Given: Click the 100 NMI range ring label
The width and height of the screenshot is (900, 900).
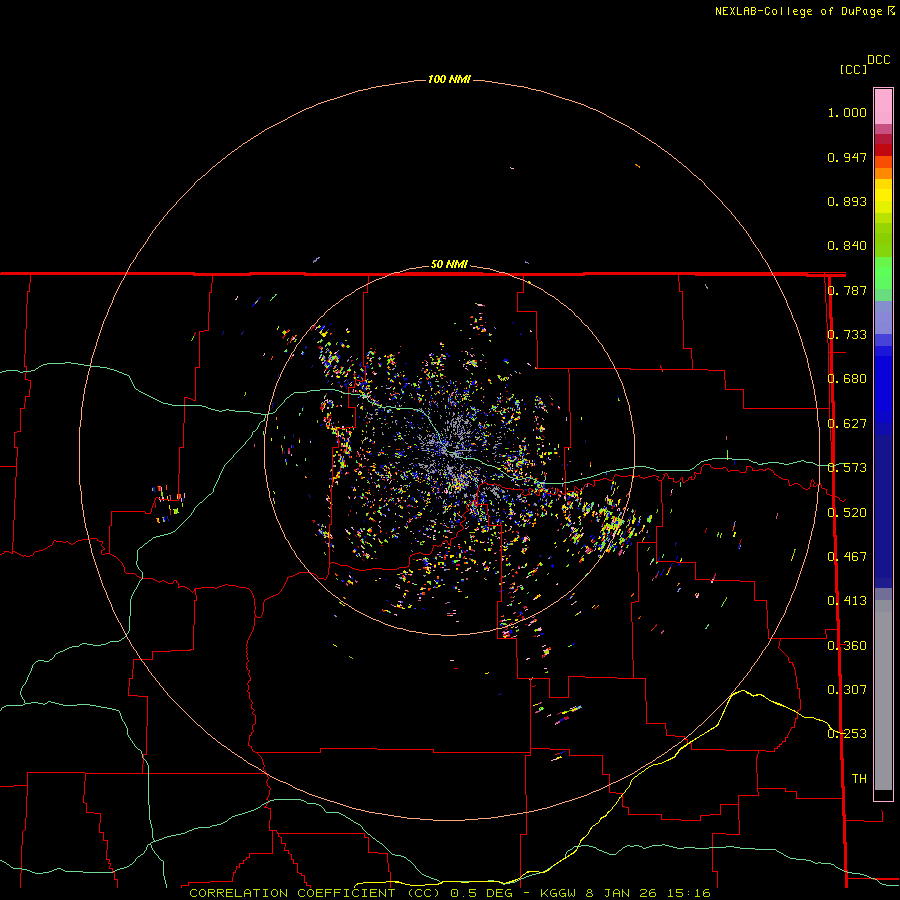Looking at the screenshot, I should click(449, 79).
